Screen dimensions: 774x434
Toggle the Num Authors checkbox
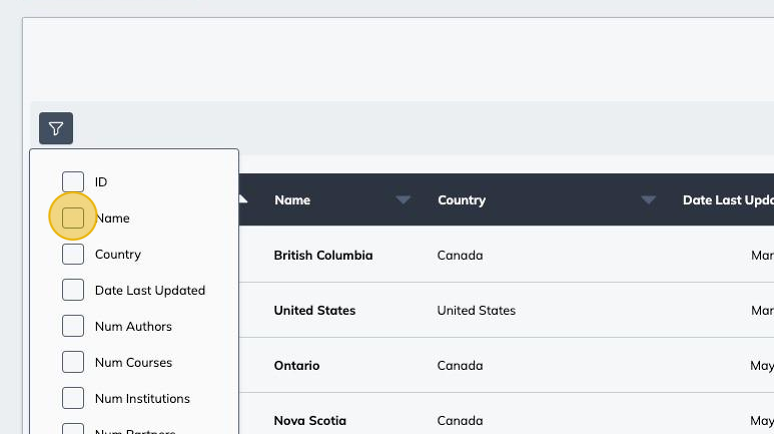coord(73,326)
